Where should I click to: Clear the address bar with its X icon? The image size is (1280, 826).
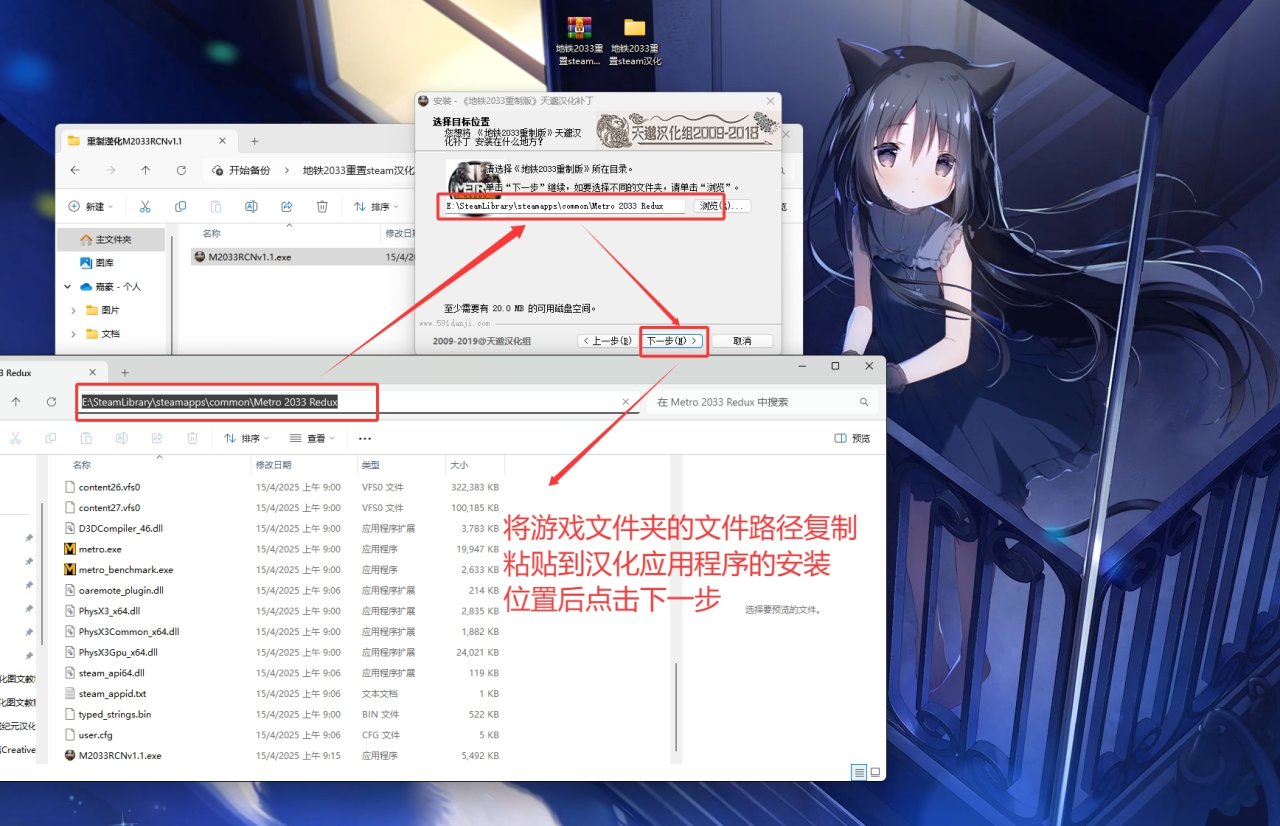tap(626, 402)
